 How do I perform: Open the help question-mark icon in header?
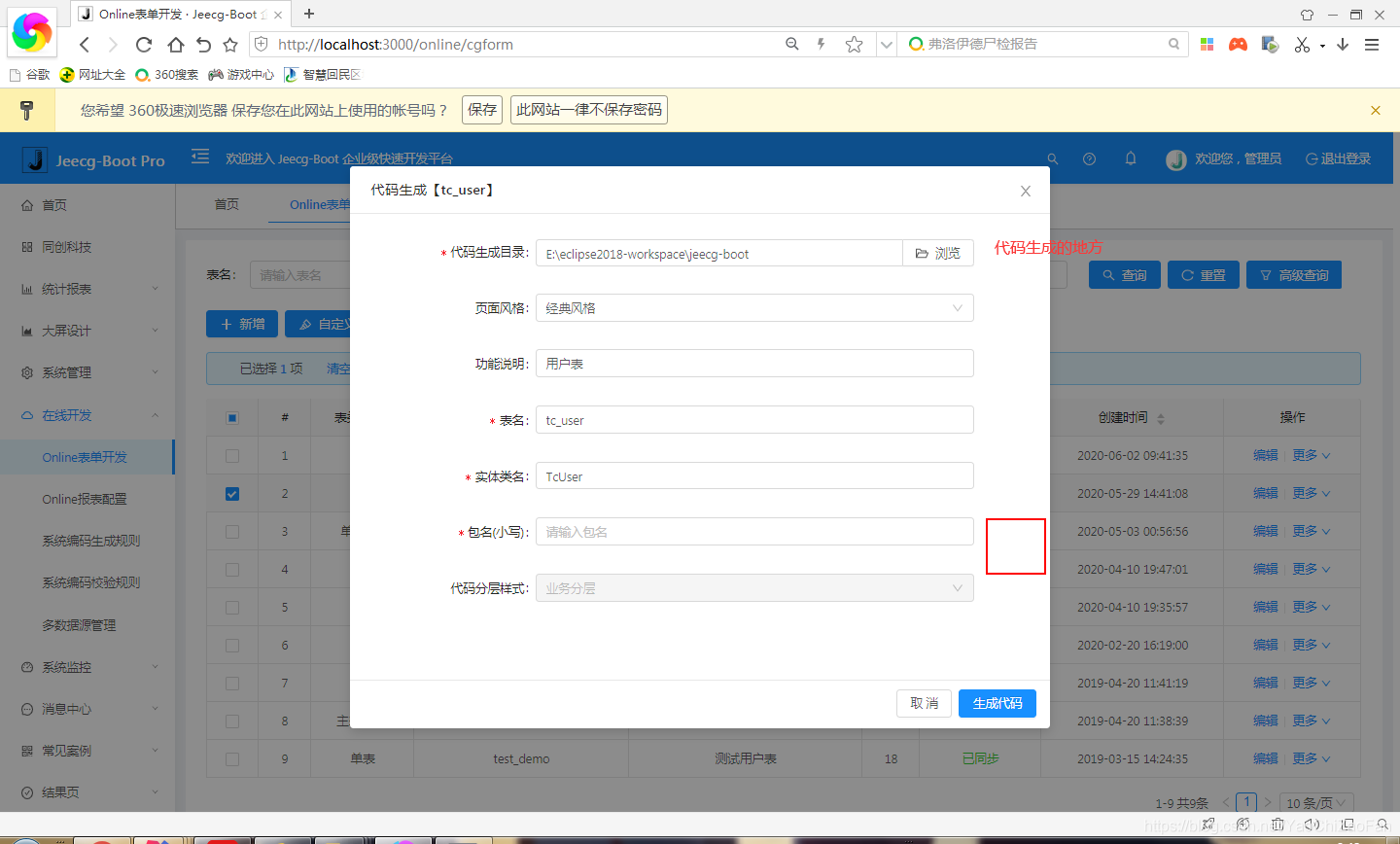click(x=1089, y=158)
